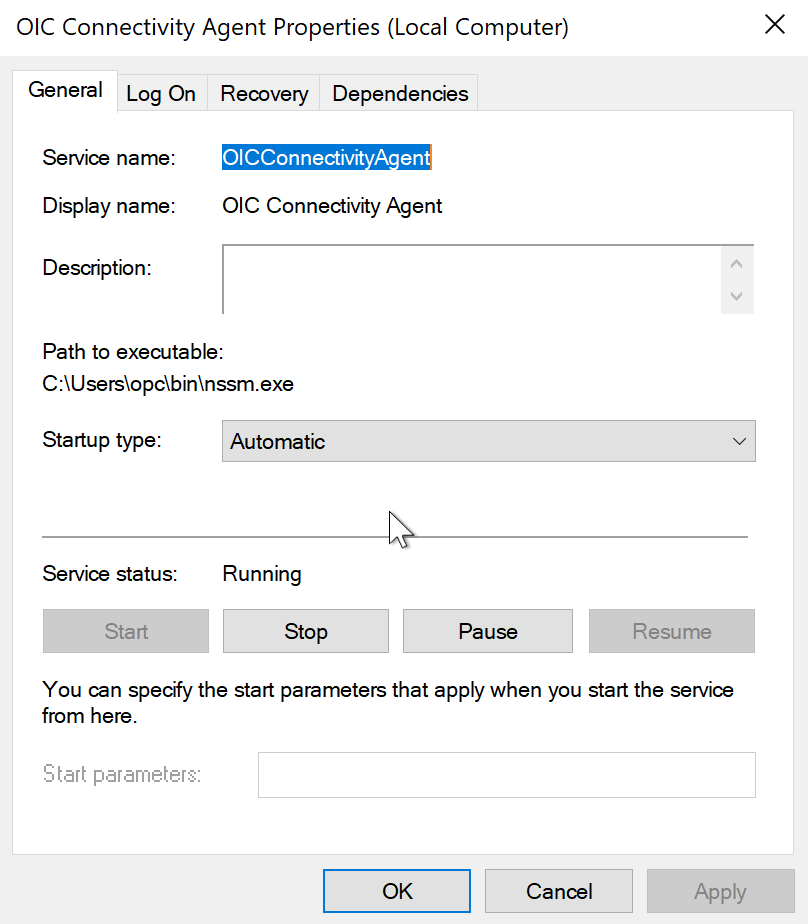Close the properties window with X
The height and width of the screenshot is (924, 808).
[x=775, y=26]
